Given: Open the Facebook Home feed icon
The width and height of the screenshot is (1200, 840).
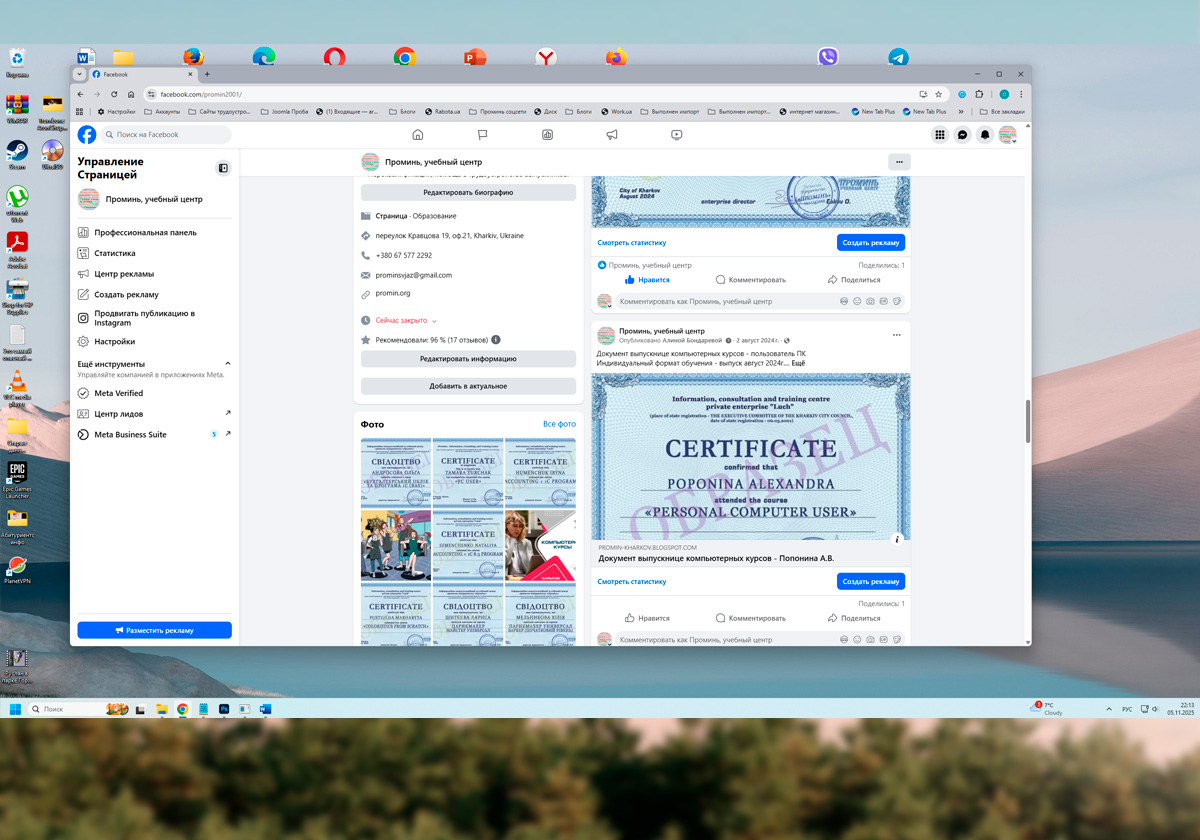Looking at the screenshot, I should tap(418, 135).
